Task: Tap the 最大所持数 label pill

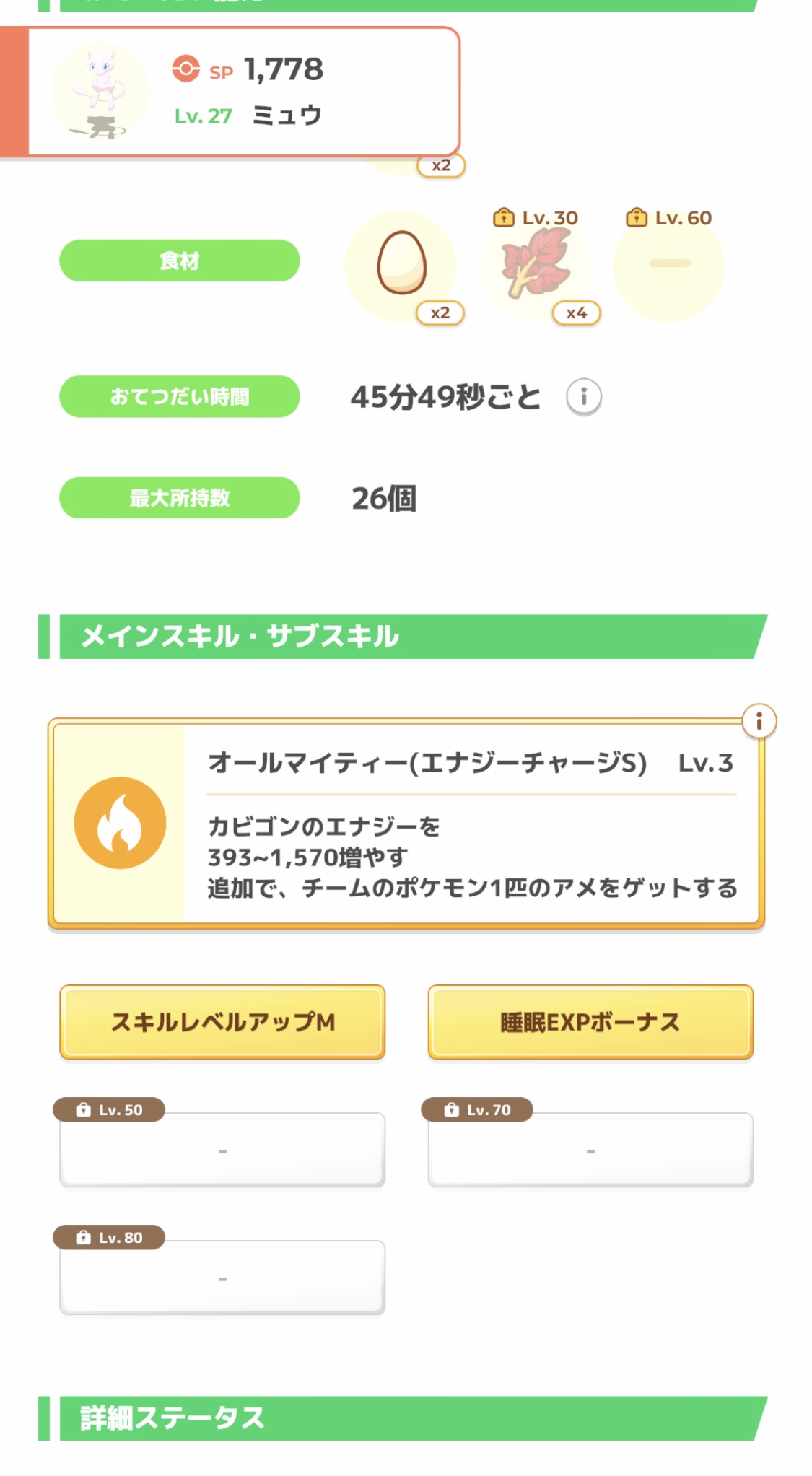Action: point(179,497)
